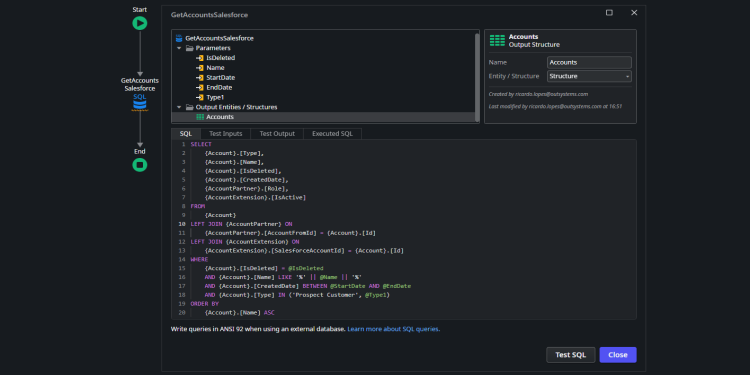750x375 pixels.
Task: Click the Output Entities / Structures folder icon
Action: pos(189,107)
